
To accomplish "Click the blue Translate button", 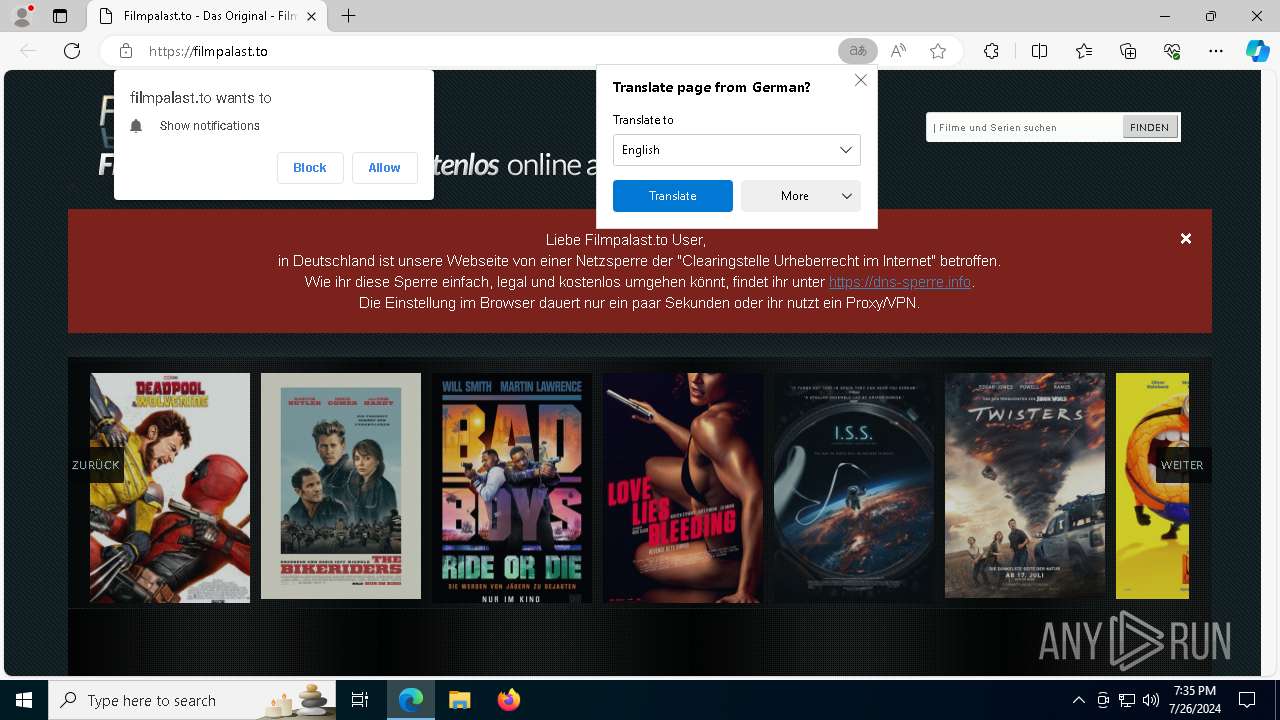I will [673, 196].
